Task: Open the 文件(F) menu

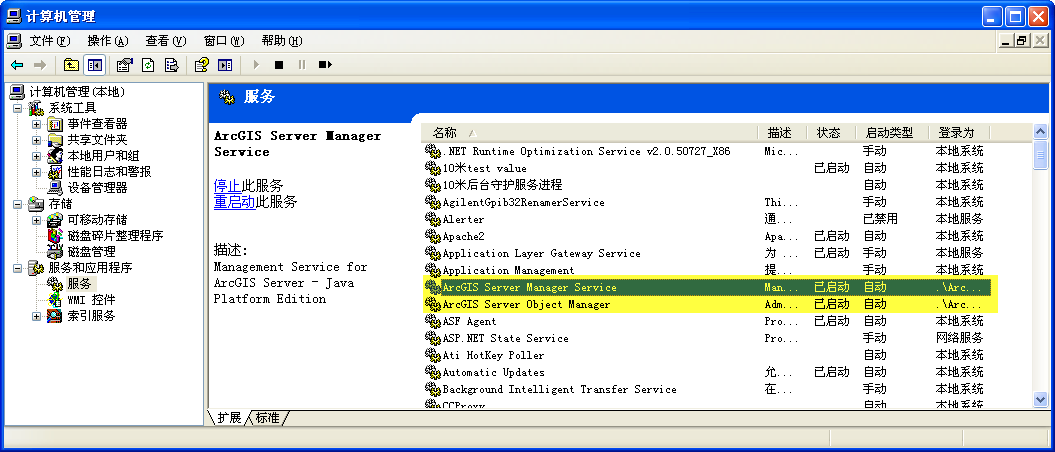Action: [50, 41]
